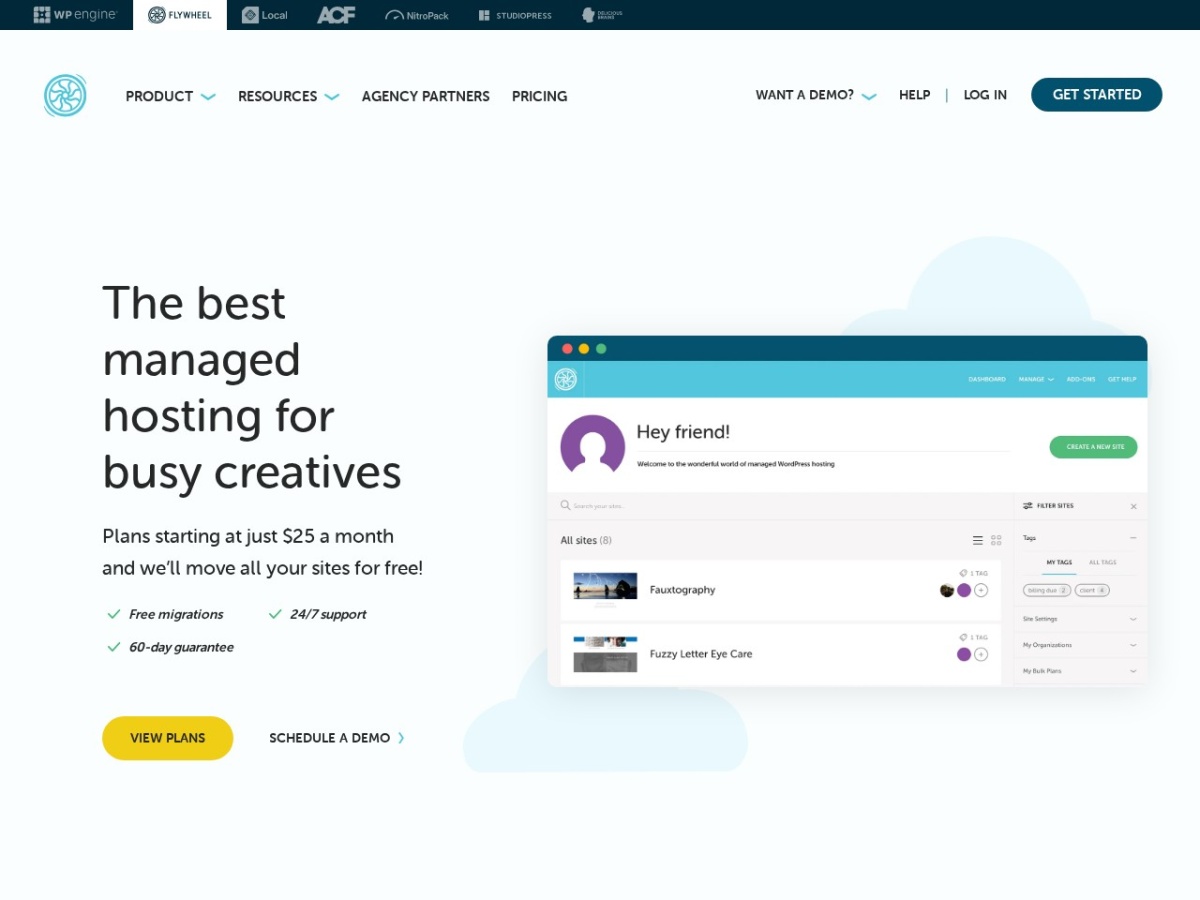Click the Create a New Site button

(x=1093, y=447)
